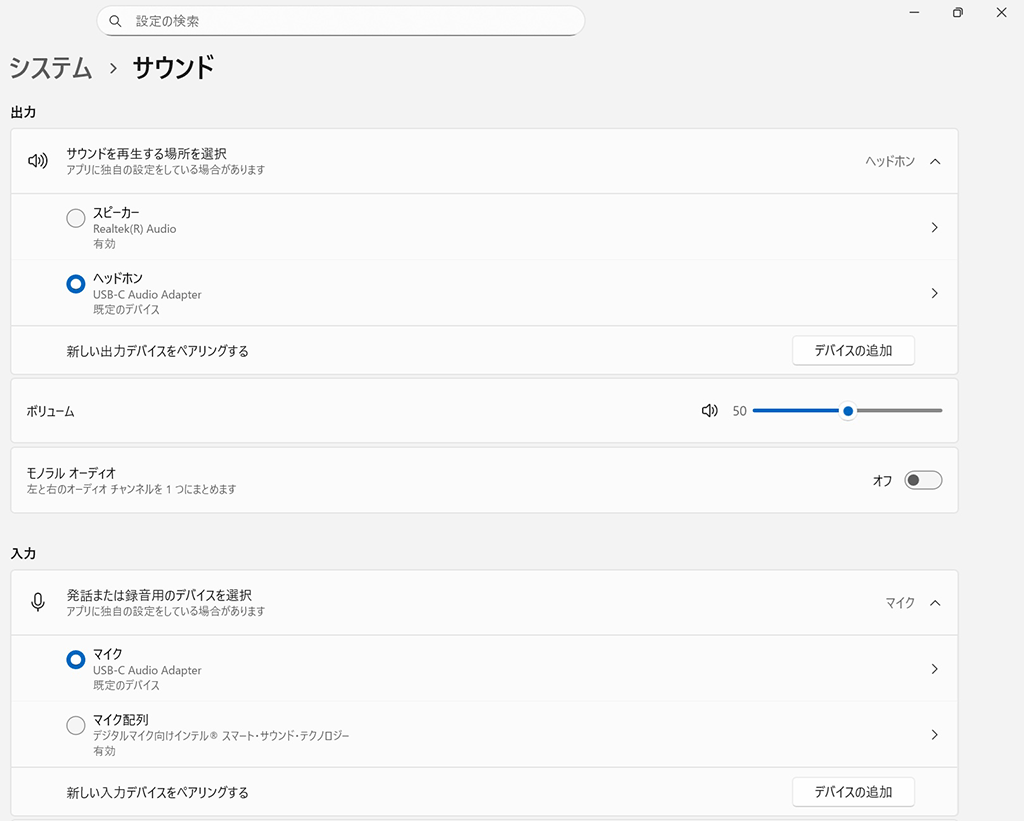Collapse the input device list chevron
This screenshot has width=1024, height=821.
tap(935, 603)
